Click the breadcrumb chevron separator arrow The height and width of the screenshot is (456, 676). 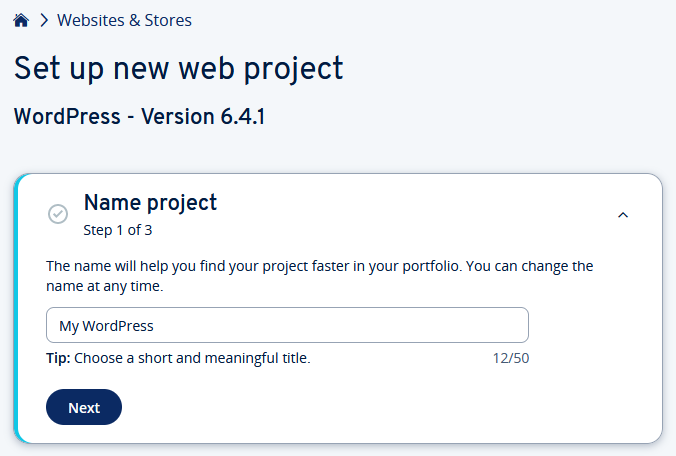[x=44, y=20]
